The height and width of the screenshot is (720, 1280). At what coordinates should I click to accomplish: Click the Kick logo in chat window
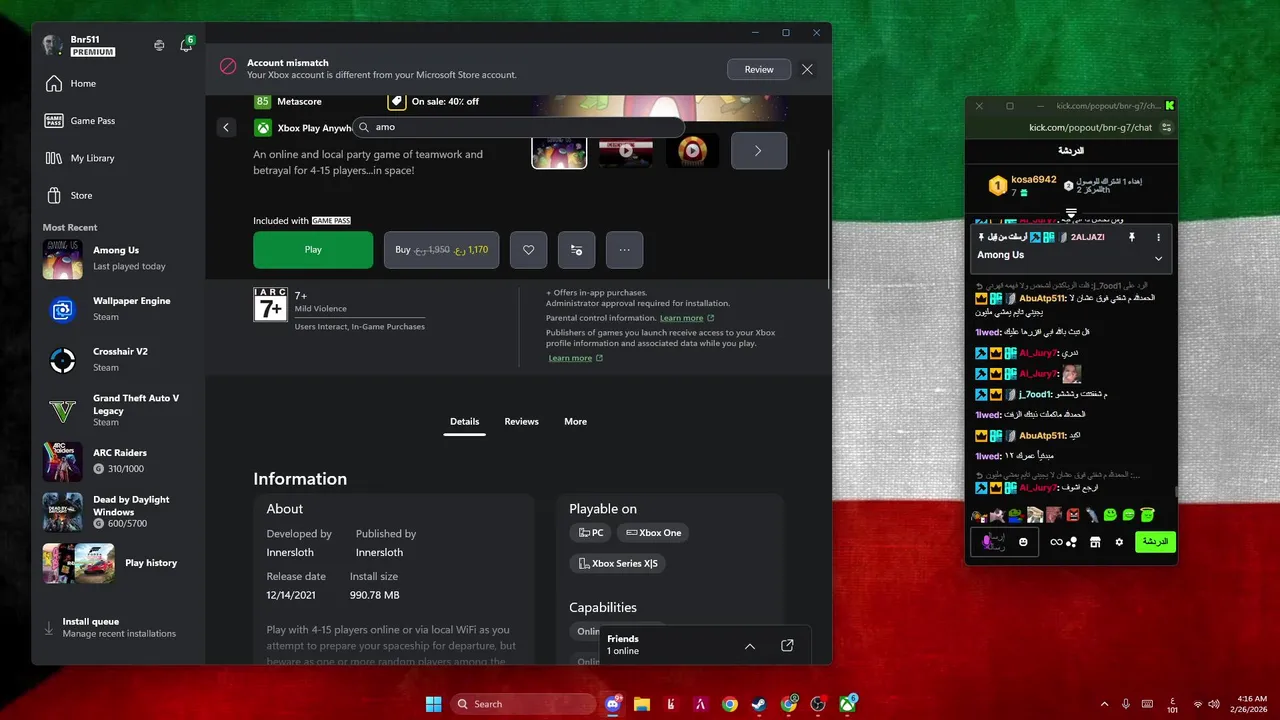1169,105
